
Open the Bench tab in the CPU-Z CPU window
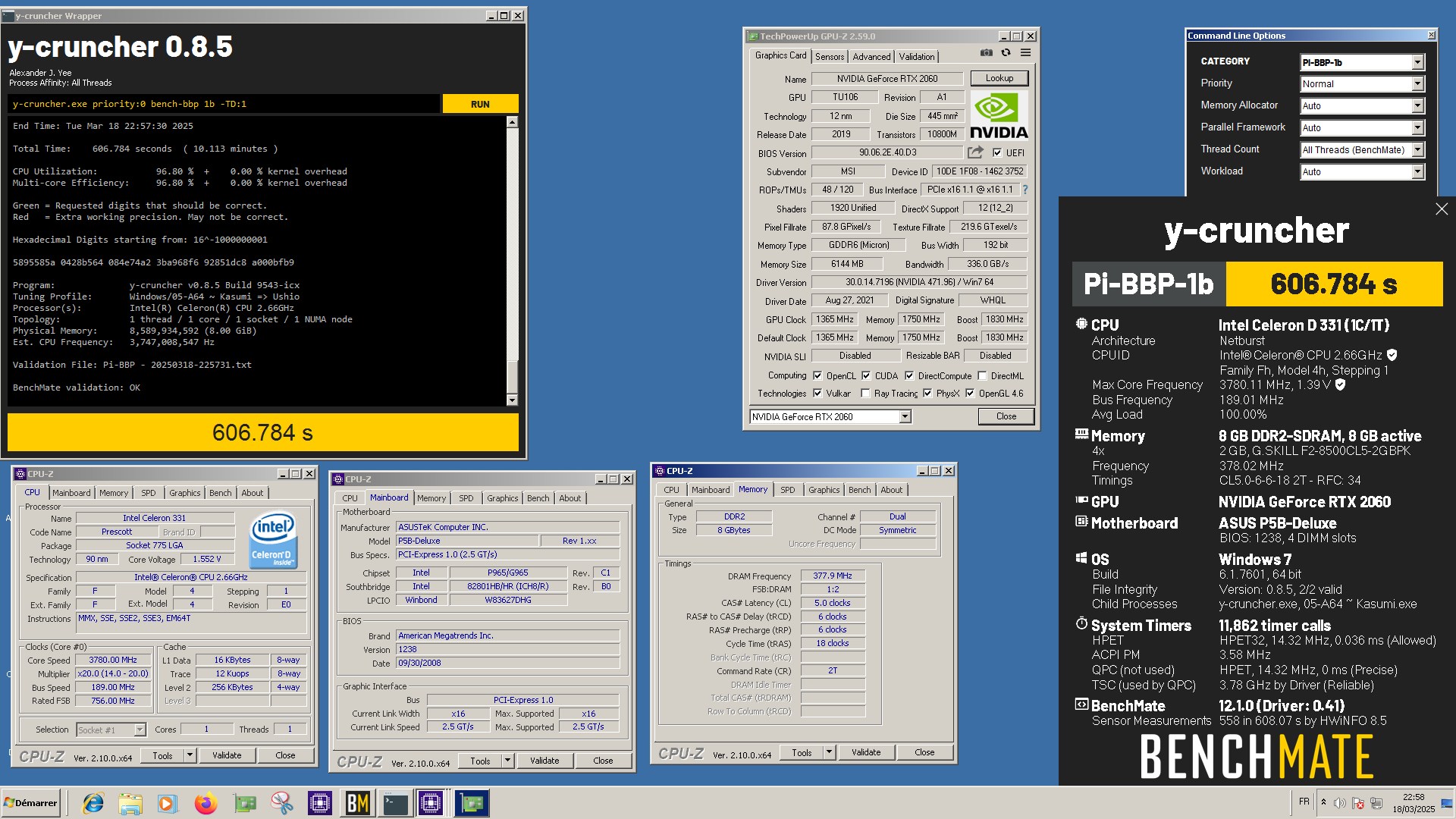[221, 493]
